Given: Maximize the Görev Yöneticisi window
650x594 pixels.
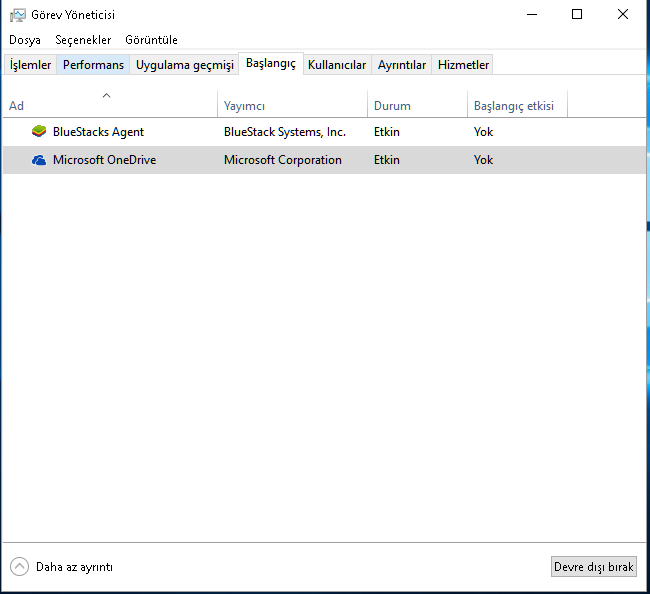Looking at the screenshot, I should coord(577,15).
